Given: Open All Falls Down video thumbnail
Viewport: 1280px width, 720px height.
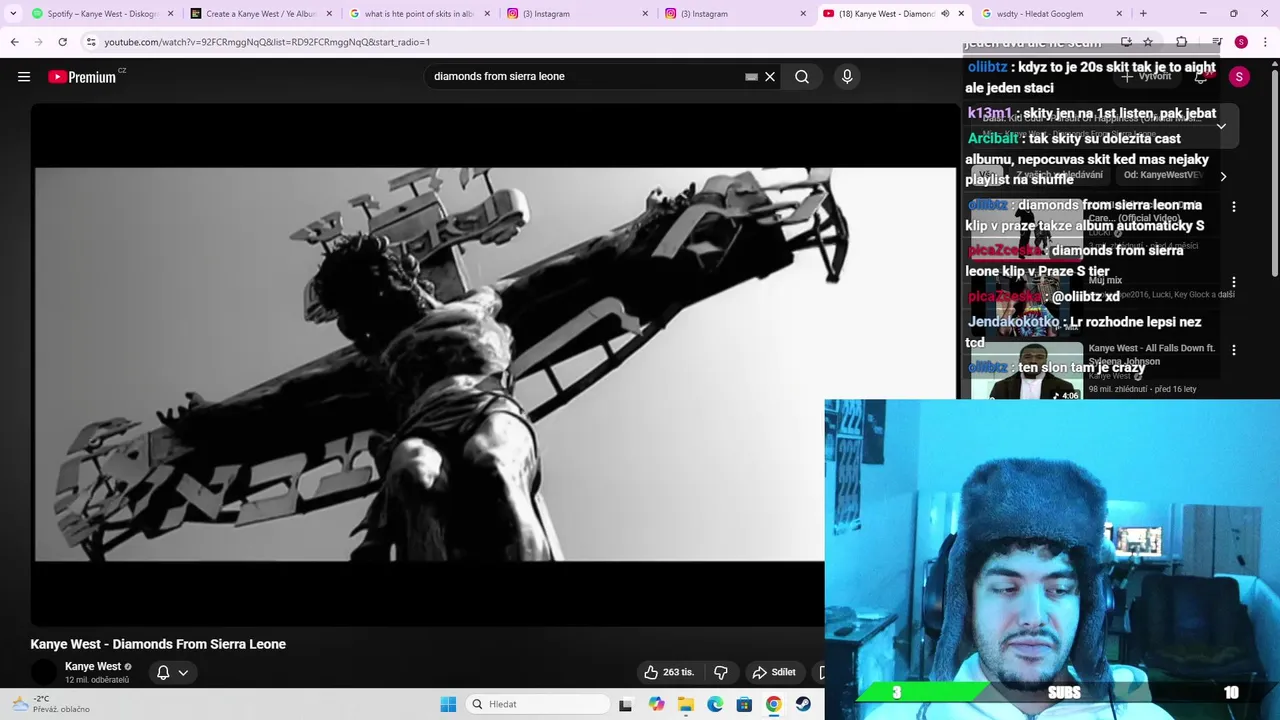Looking at the screenshot, I should click(x=1027, y=371).
